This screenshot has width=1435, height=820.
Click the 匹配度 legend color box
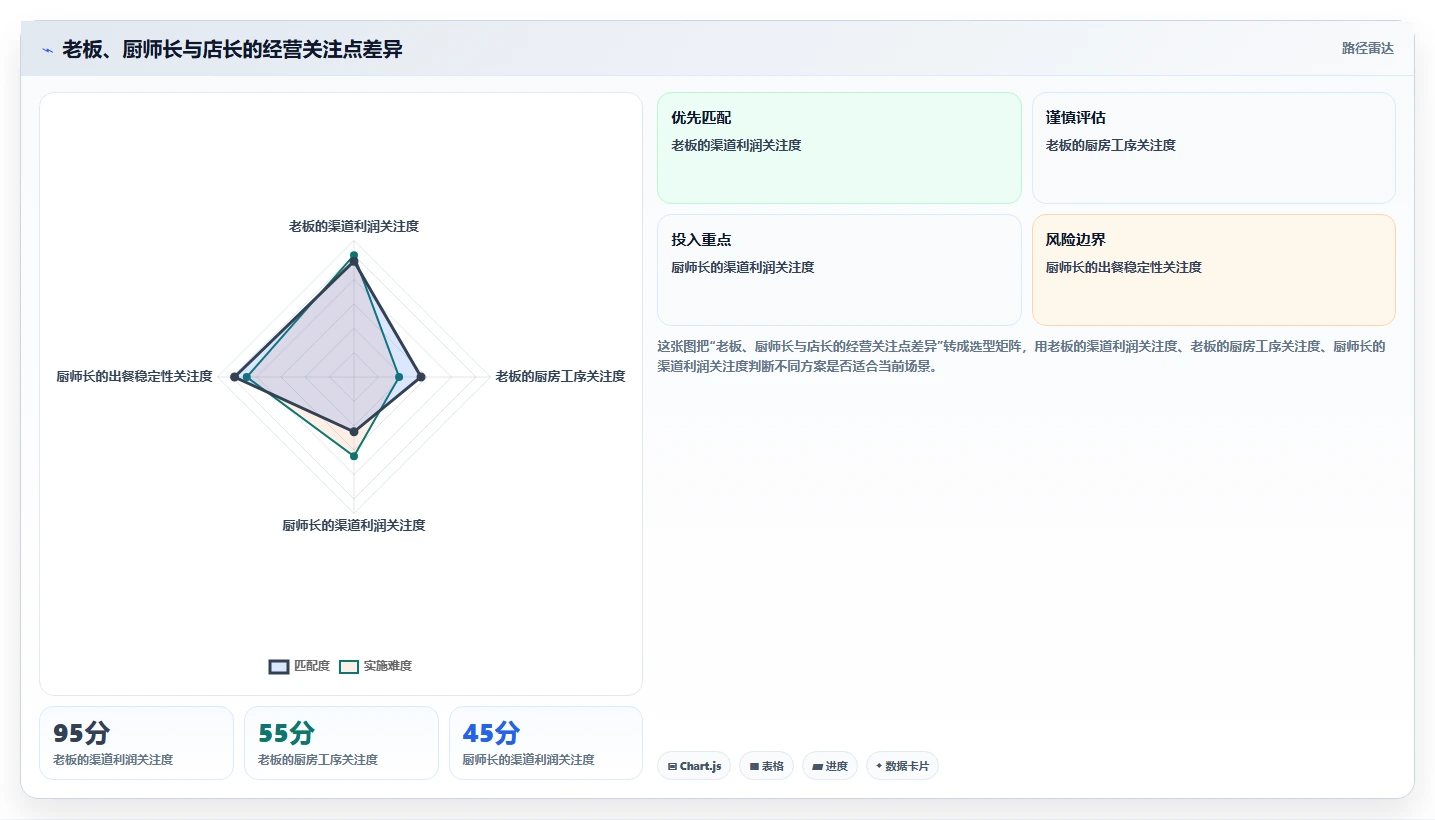(x=279, y=666)
